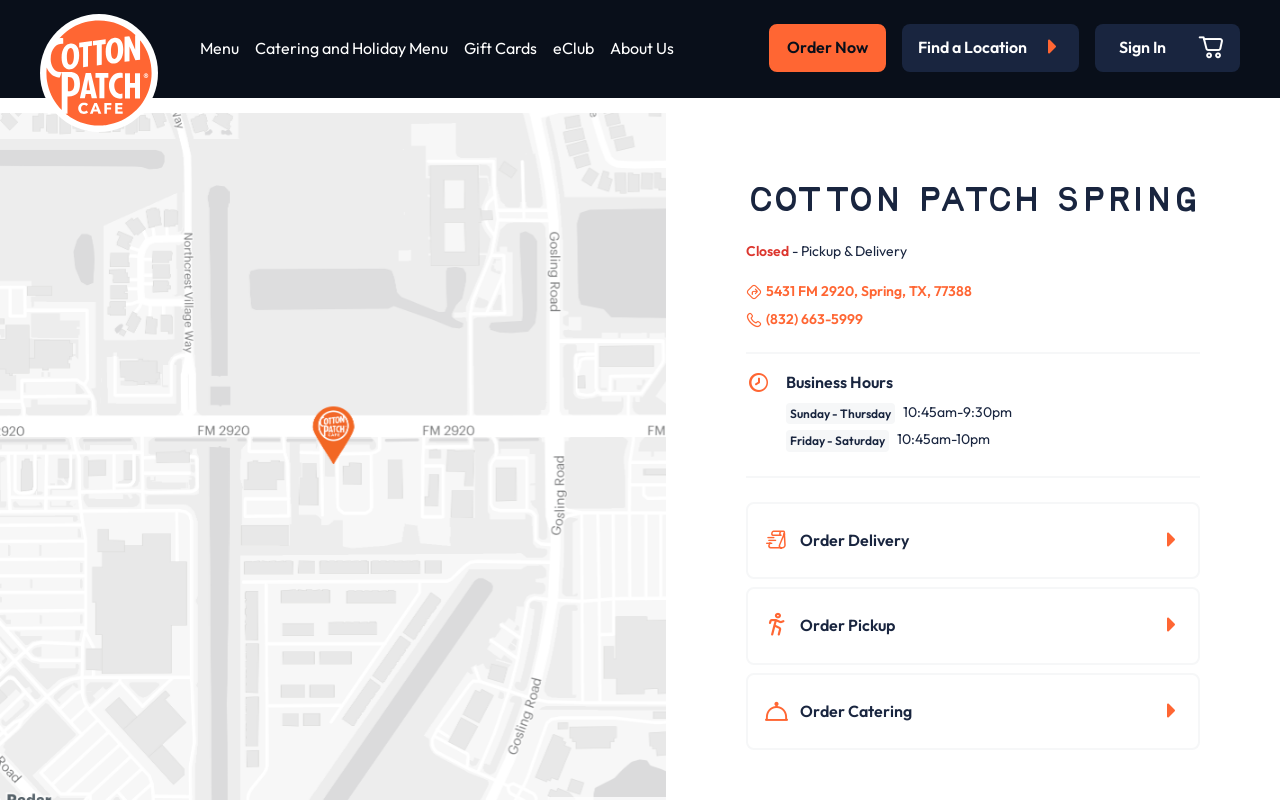
Task: Open the Order Delivery arrow
Action: (1171, 540)
